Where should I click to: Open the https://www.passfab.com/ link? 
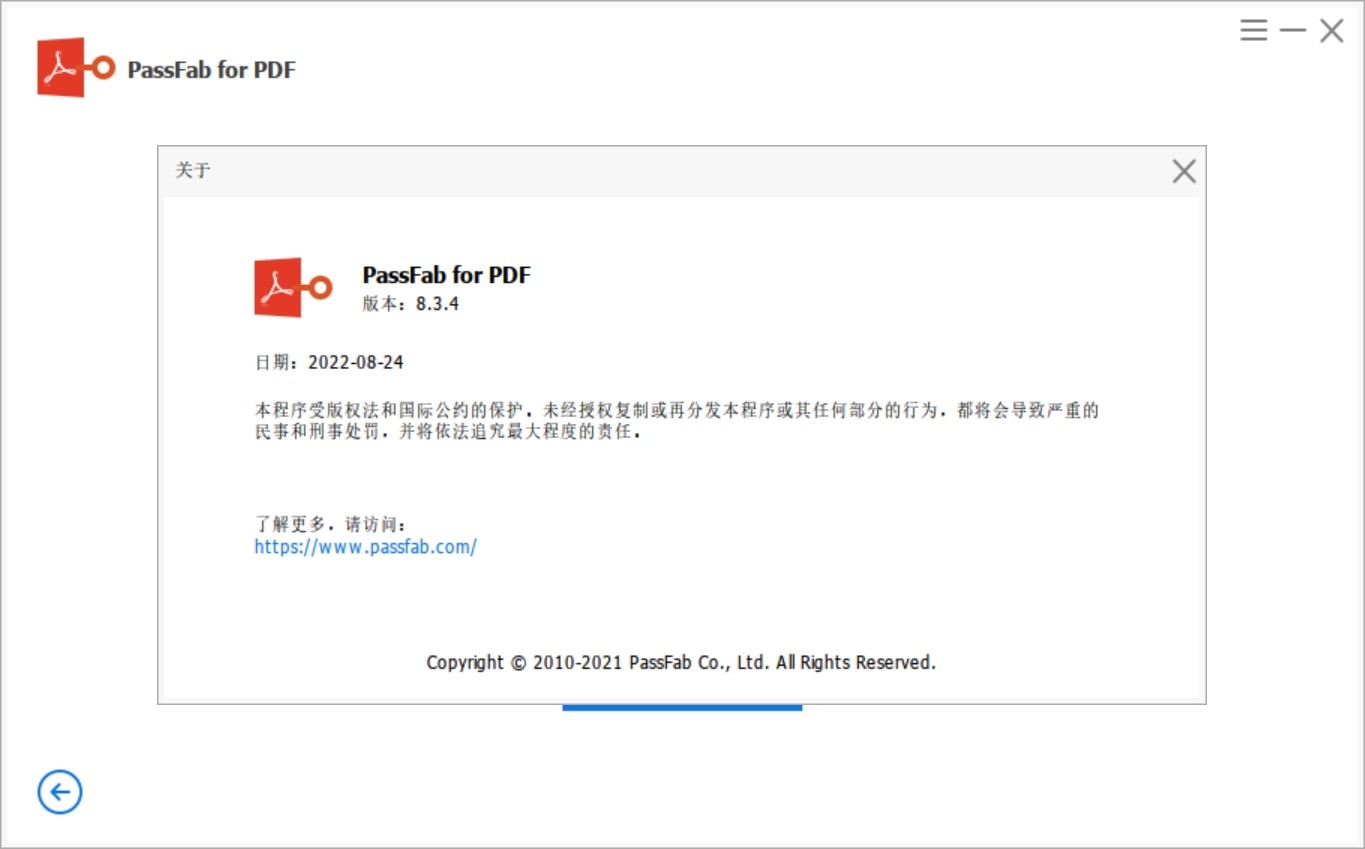(365, 547)
